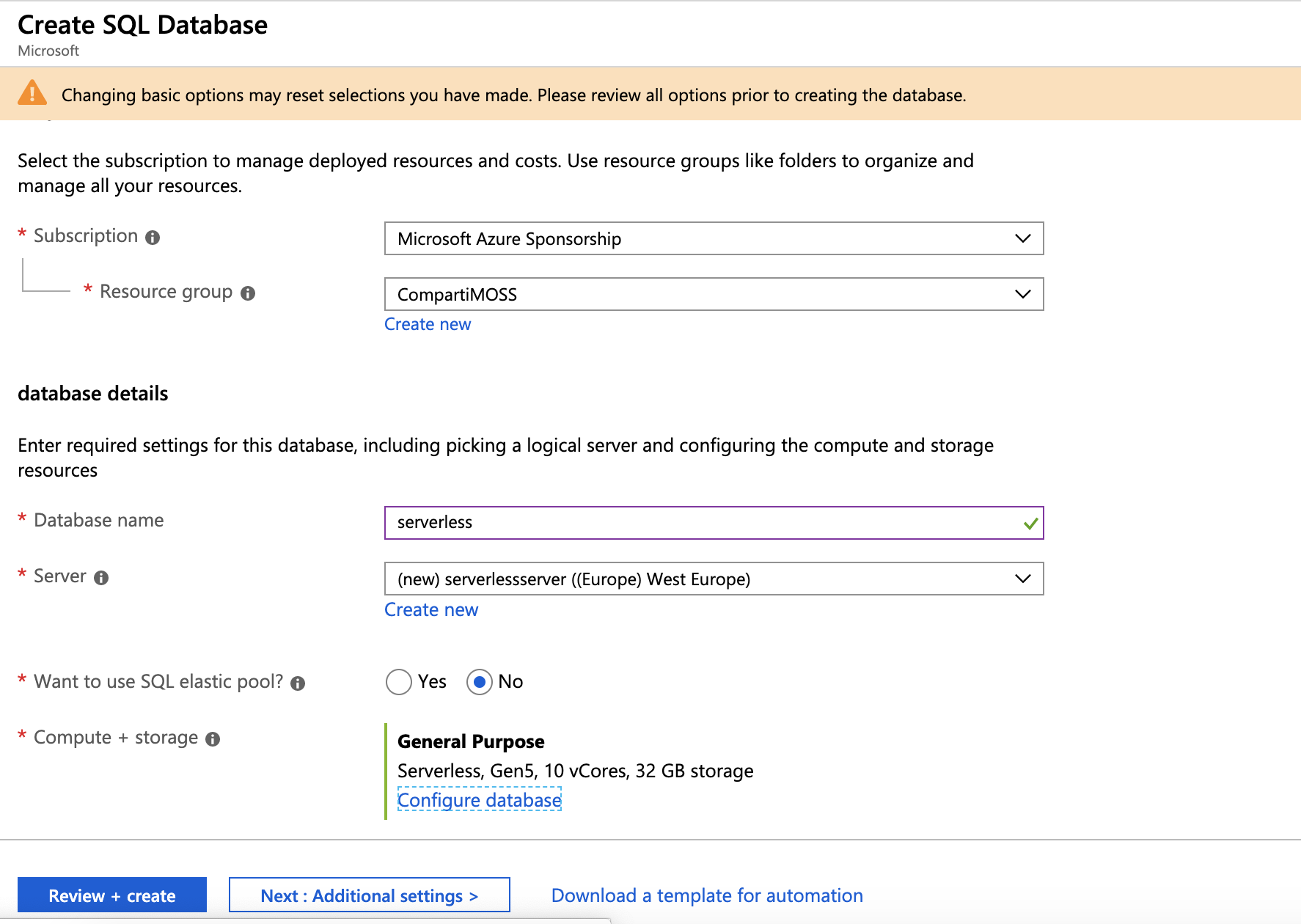This screenshot has width=1301, height=924.
Task: Click the Server info icon
Action: (101, 577)
